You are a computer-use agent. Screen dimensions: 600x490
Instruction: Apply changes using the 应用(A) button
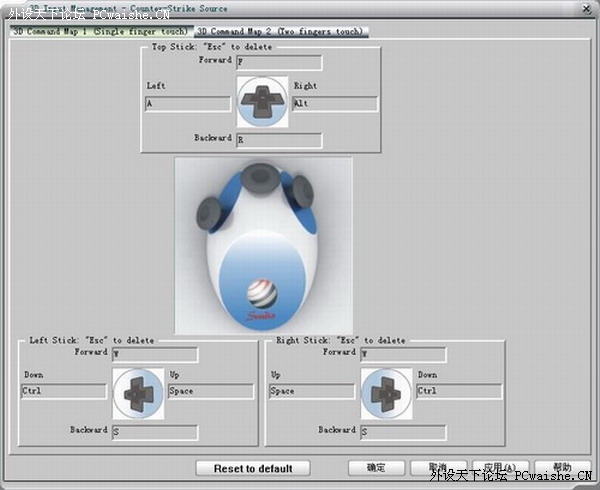[x=500, y=468]
